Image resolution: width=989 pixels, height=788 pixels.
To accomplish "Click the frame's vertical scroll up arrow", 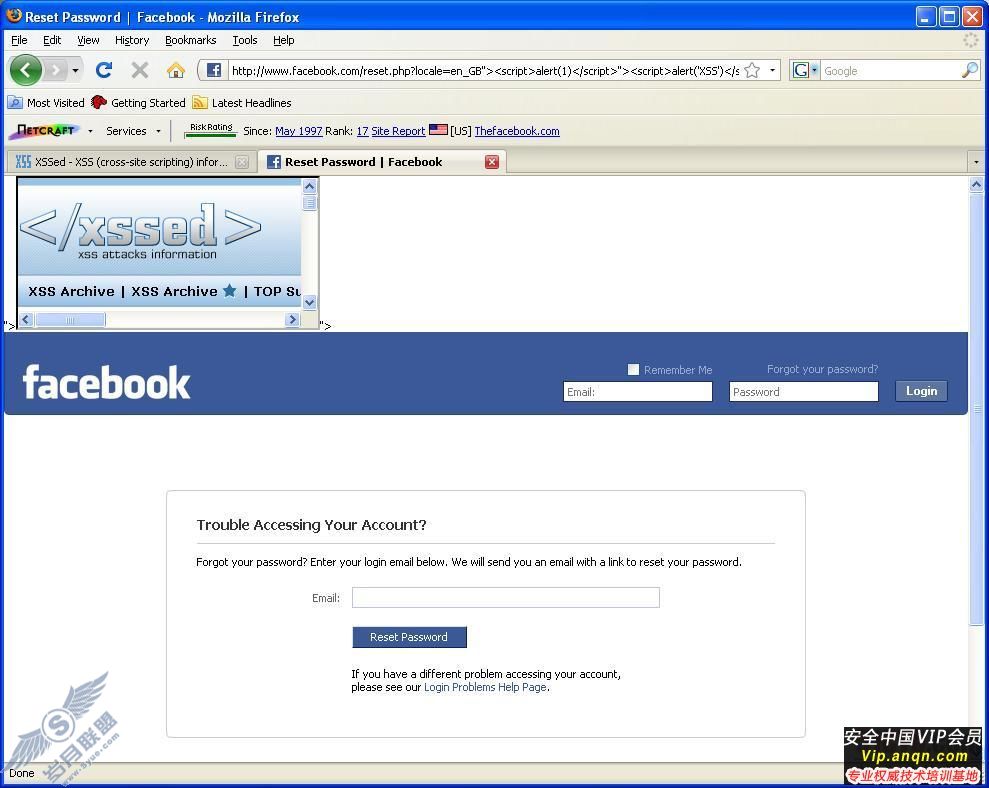I will click(x=309, y=186).
